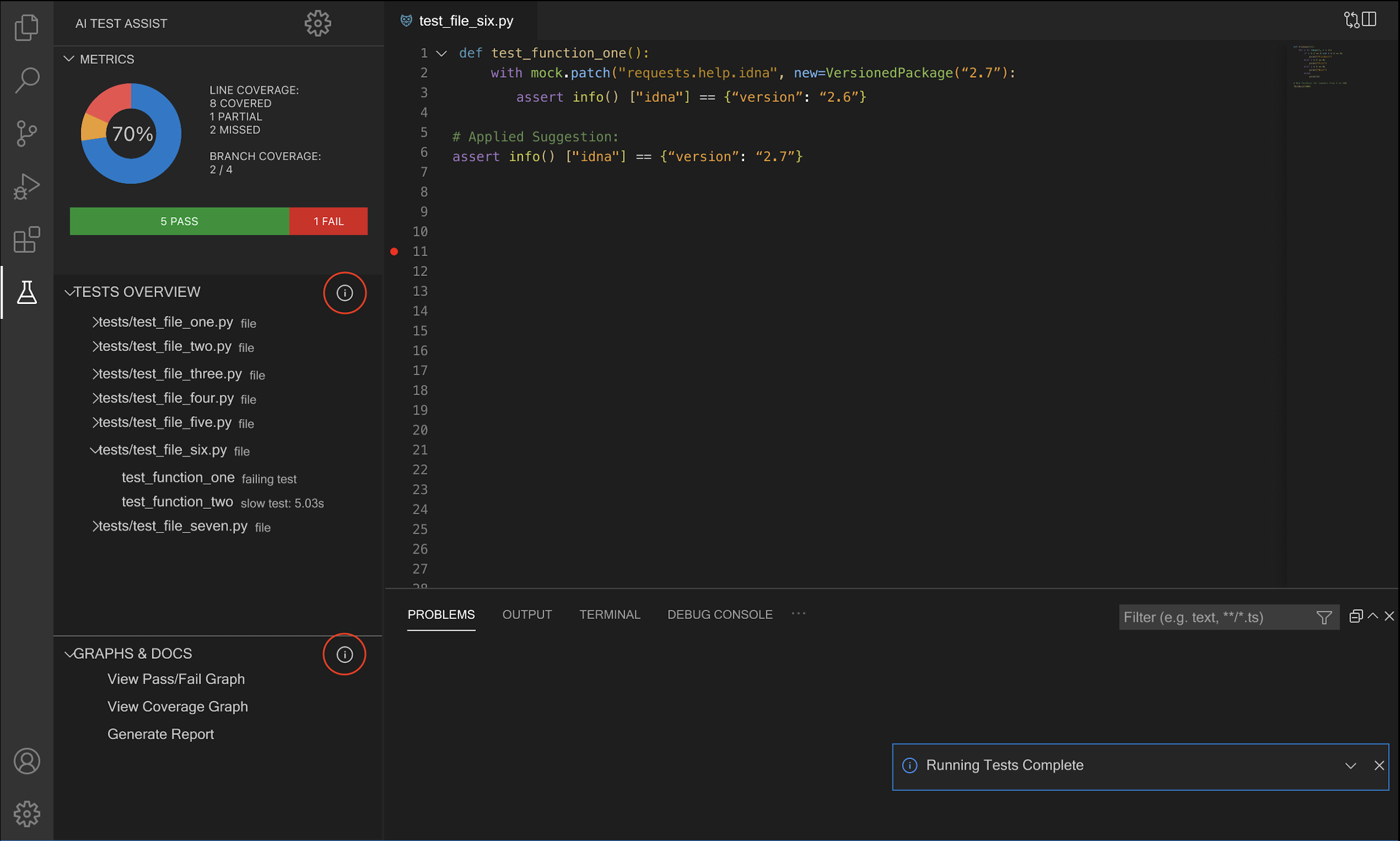This screenshot has height=841, width=1400.
Task: Open the Run and Debug view
Action: pos(26,185)
